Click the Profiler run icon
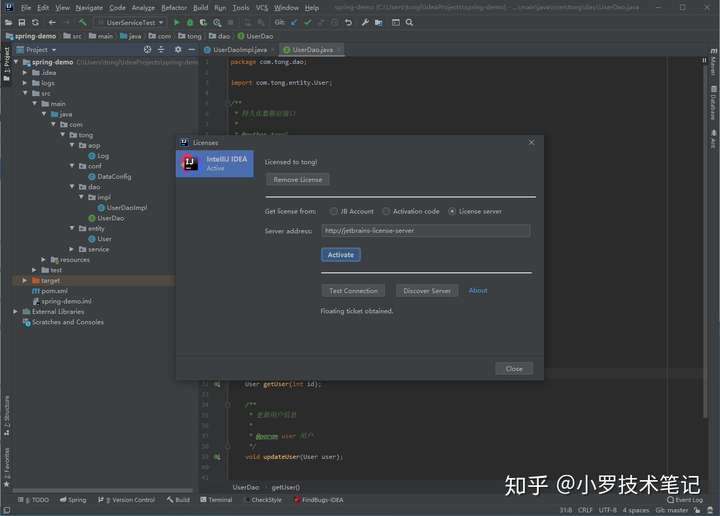 217,22
